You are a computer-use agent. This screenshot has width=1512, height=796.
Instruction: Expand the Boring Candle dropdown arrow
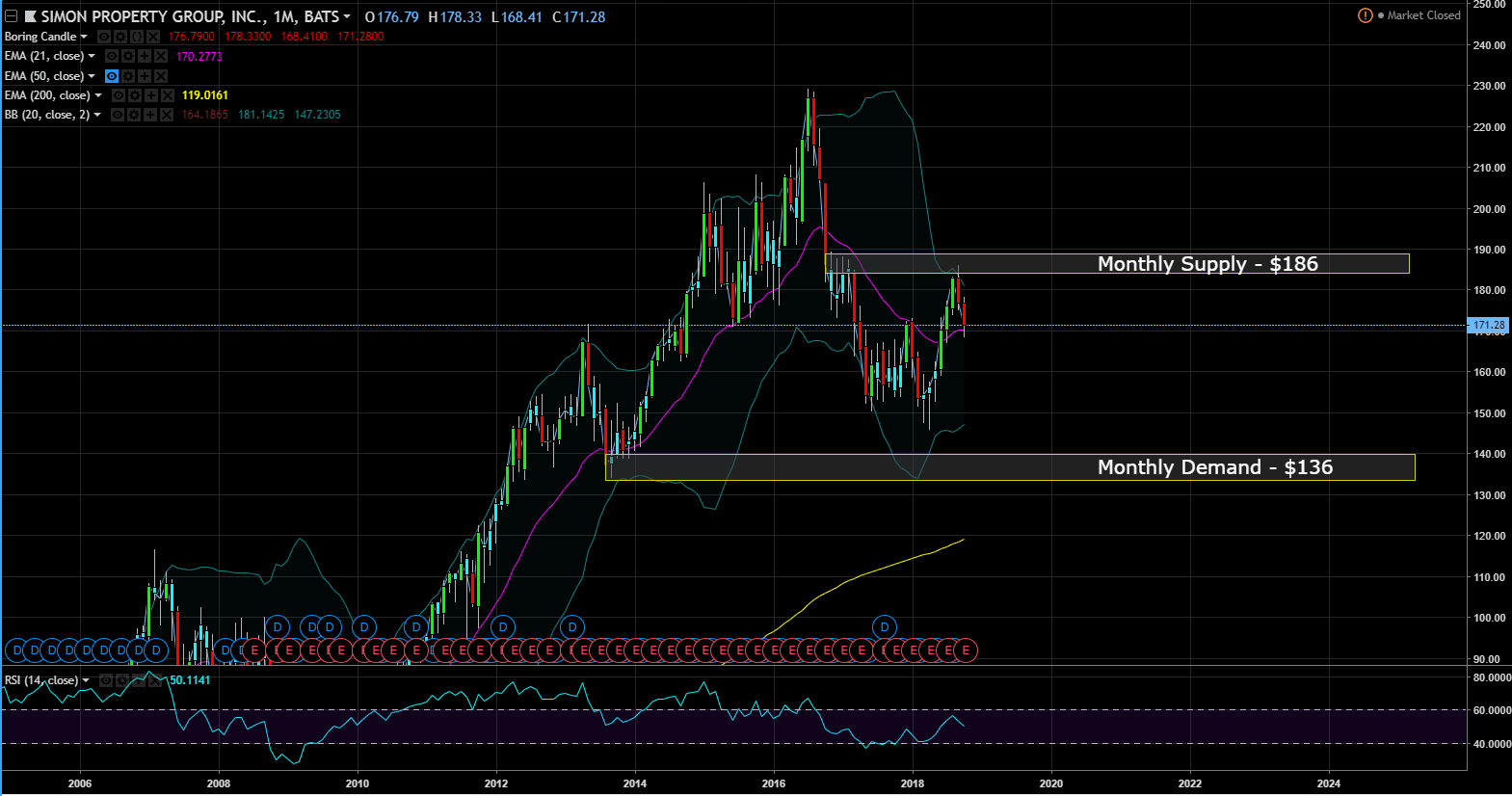tap(84, 37)
